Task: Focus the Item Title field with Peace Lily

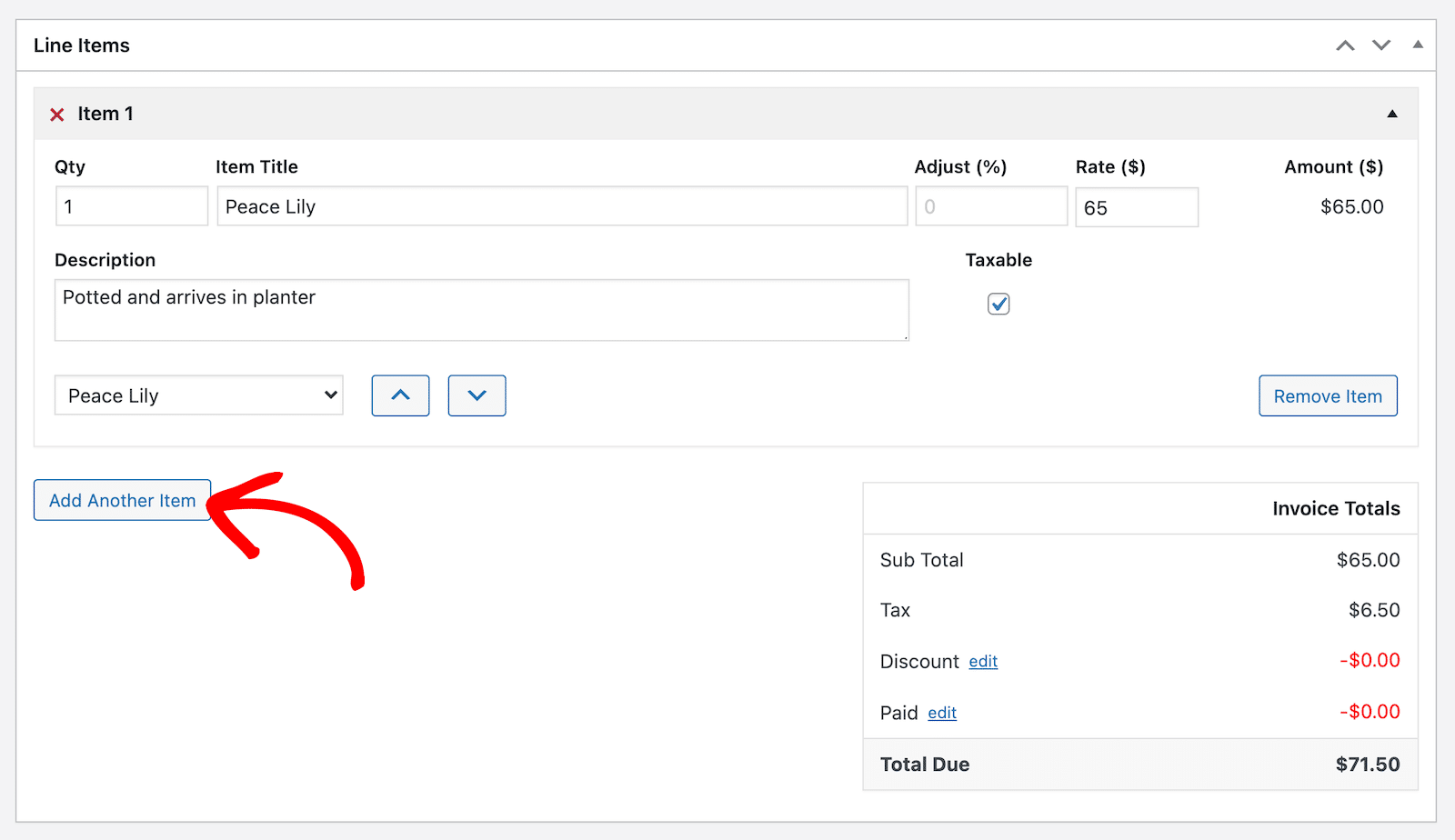Action: coord(562,206)
